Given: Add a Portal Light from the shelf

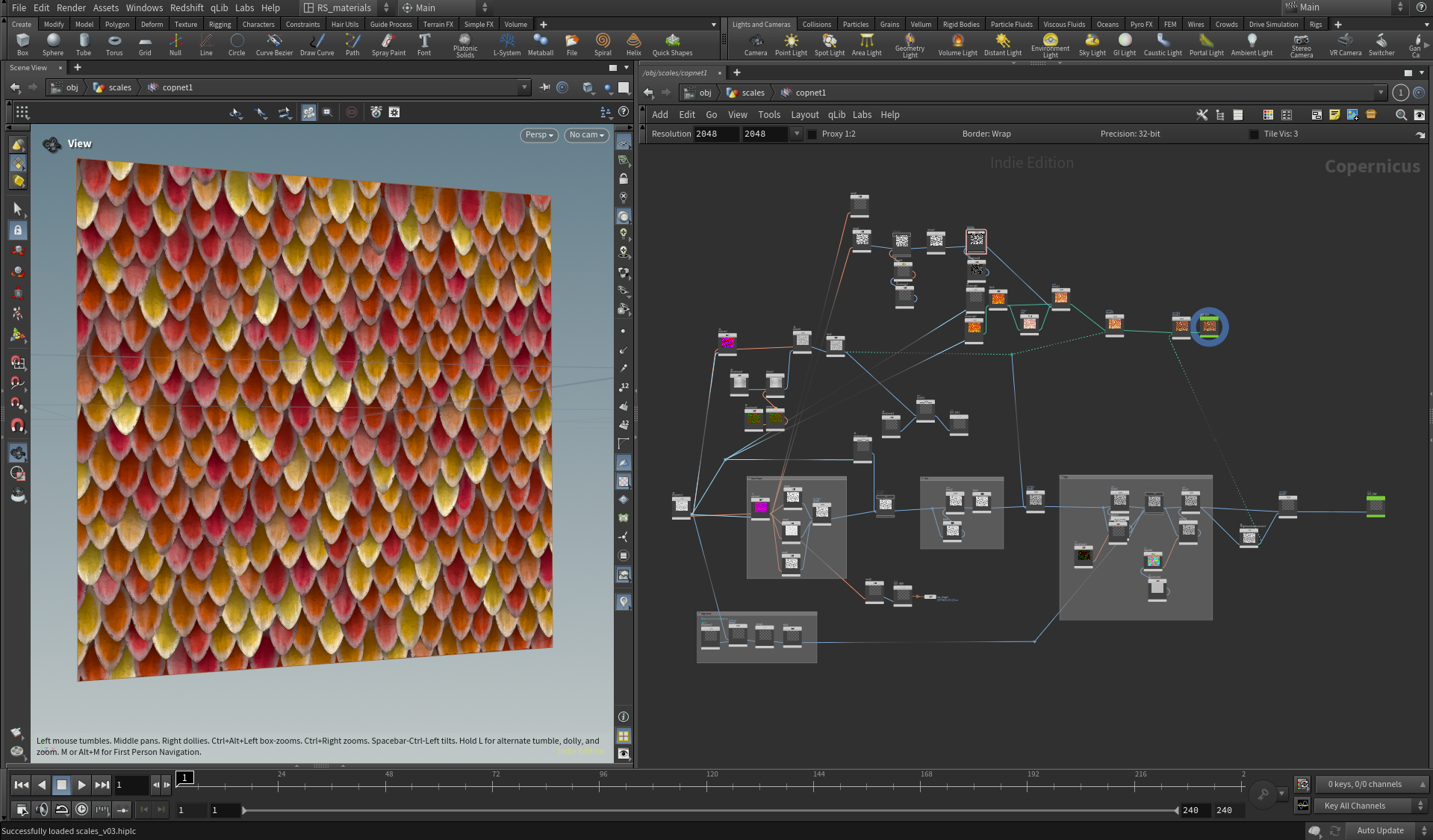Looking at the screenshot, I should pyautogui.click(x=1207, y=44).
